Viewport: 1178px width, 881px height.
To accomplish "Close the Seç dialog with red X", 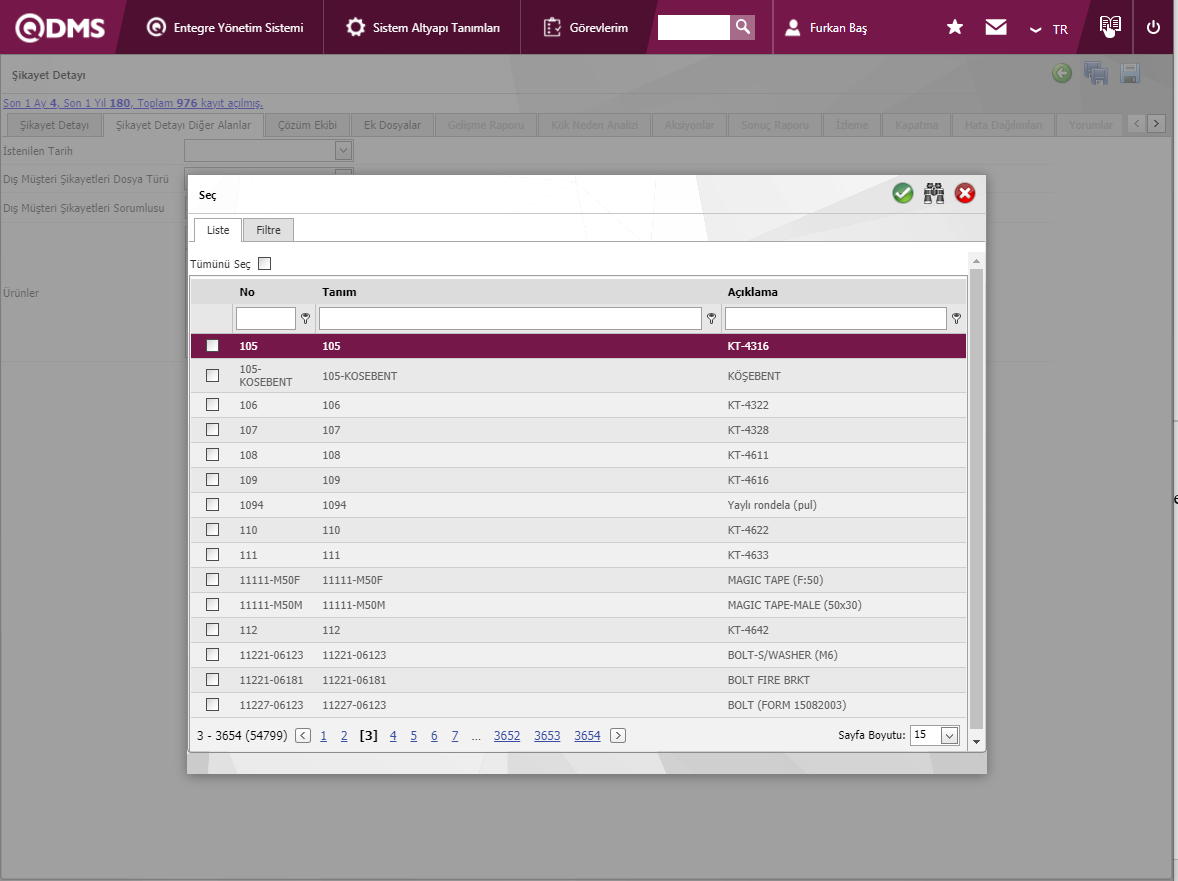I will (965, 194).
